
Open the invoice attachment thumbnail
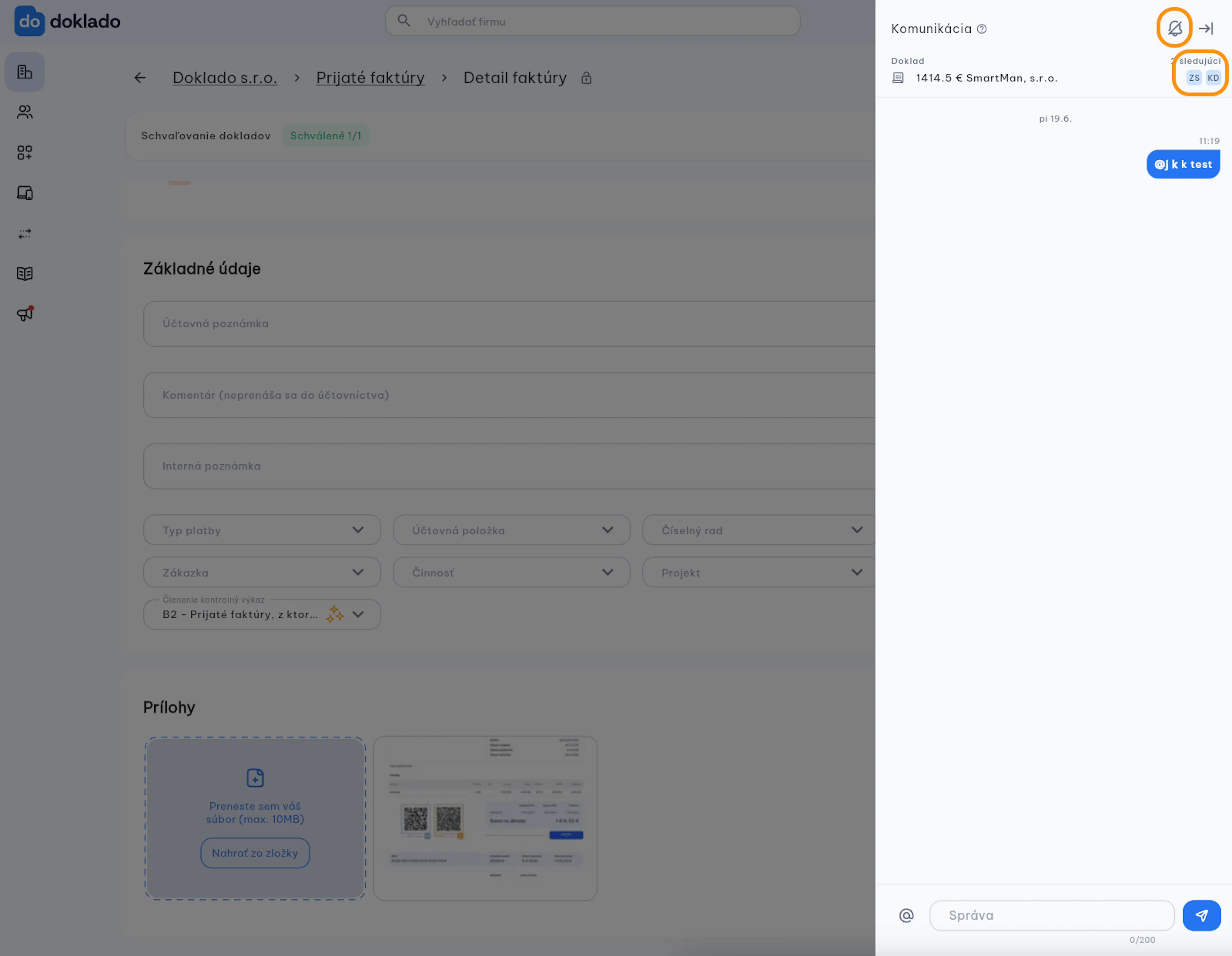click(x=485, y=818)
